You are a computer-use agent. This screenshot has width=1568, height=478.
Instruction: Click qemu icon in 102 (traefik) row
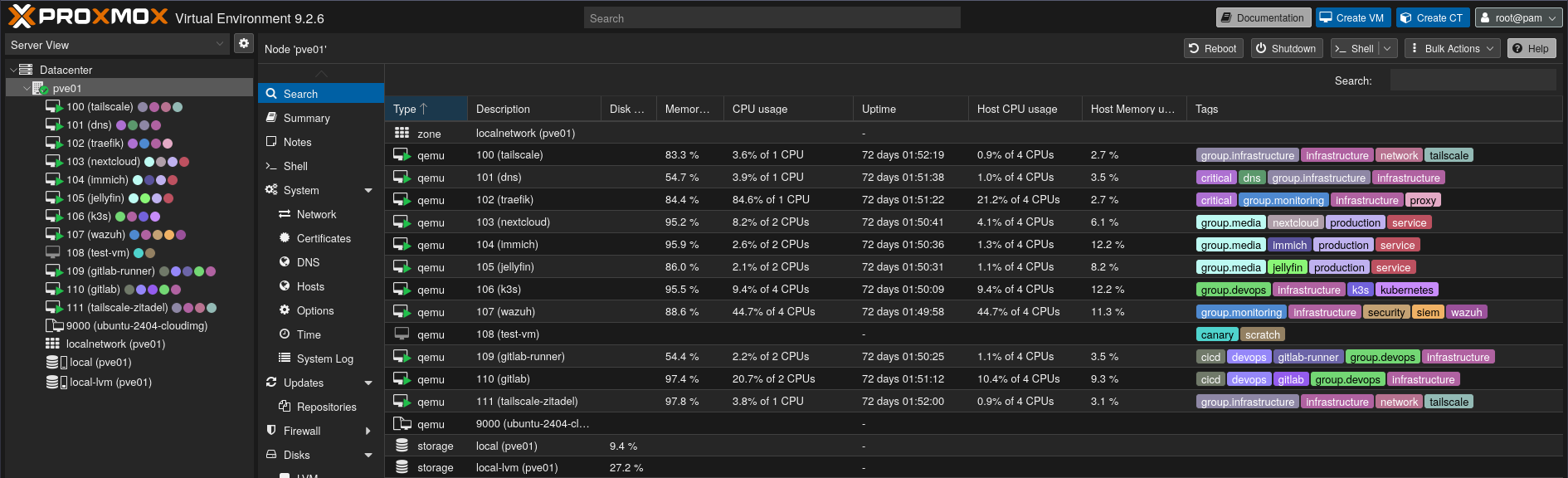pyautogui.click(x=402, y=199)
